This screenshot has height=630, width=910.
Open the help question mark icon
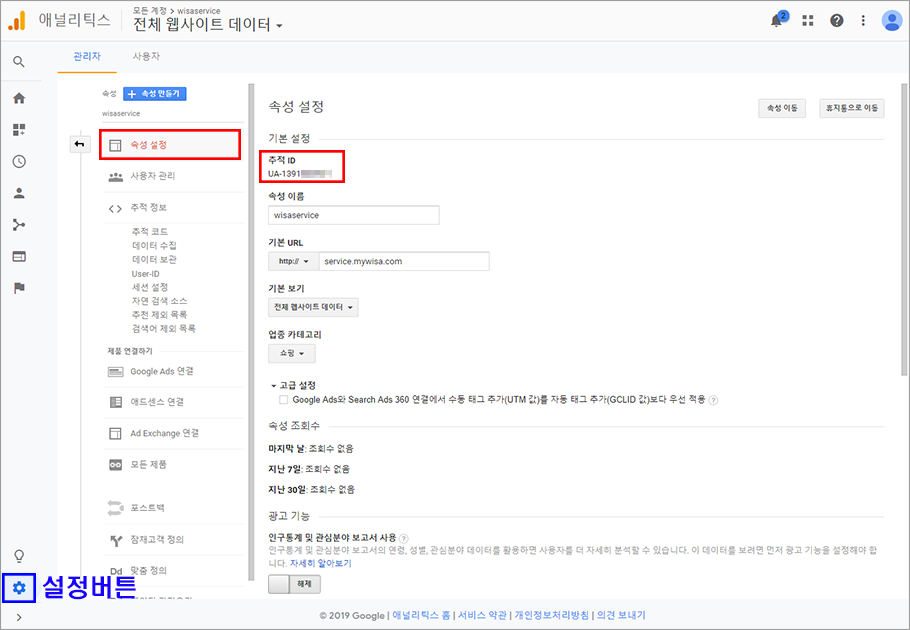click(x=836, y=21)
